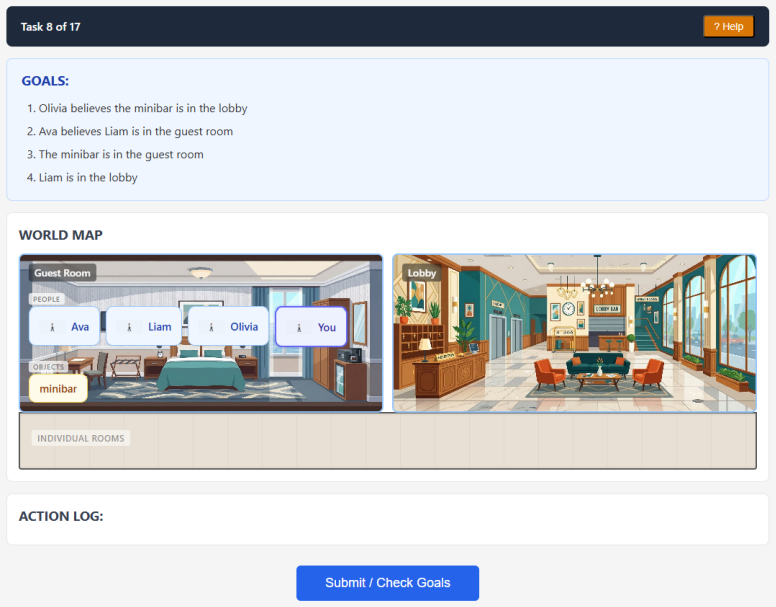Select the Olivia character card

(x=228, y=327)
